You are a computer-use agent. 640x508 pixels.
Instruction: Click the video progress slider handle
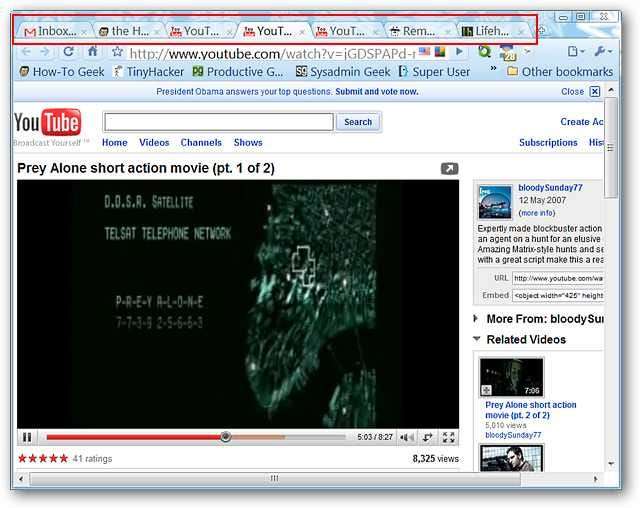(226, 437)
